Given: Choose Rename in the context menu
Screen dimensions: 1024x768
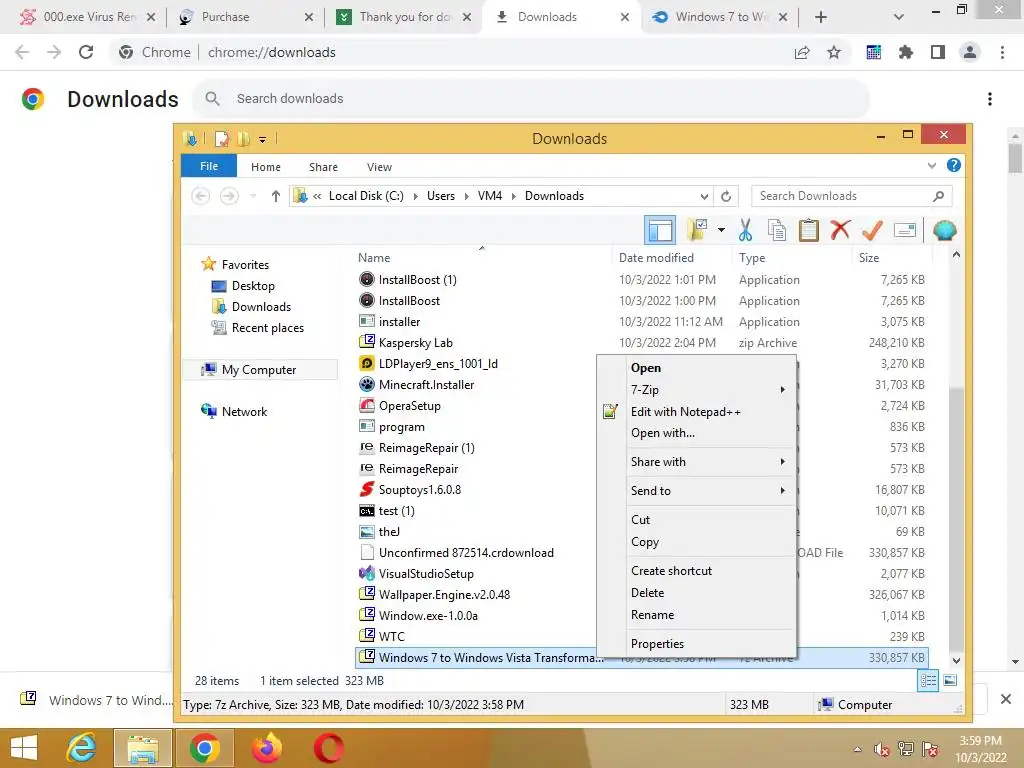Looking at the screenshot, I should (x=696, y=615).
